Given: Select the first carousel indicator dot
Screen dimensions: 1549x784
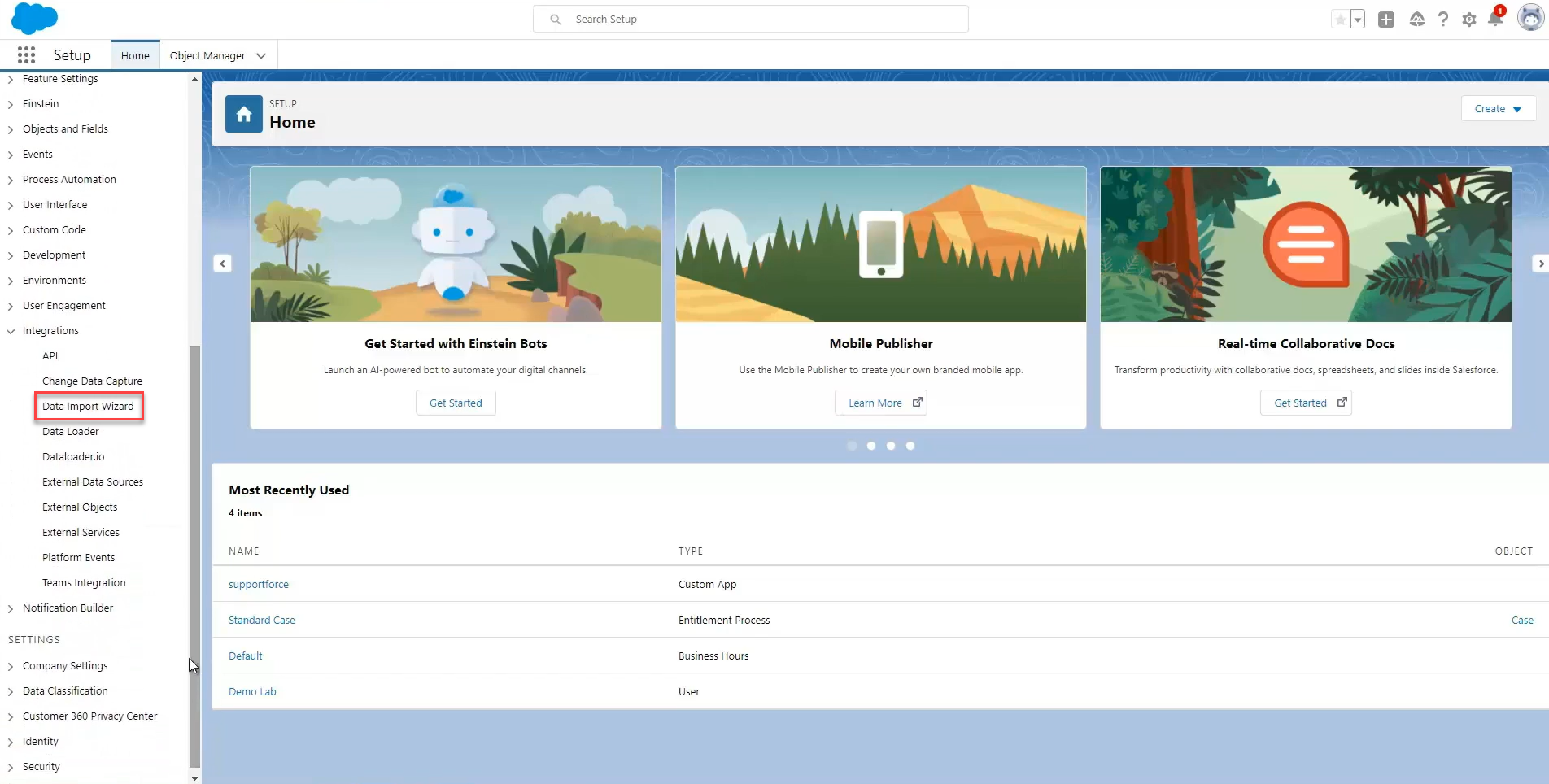Looking at the screenshot, I should tap(852, 446).
